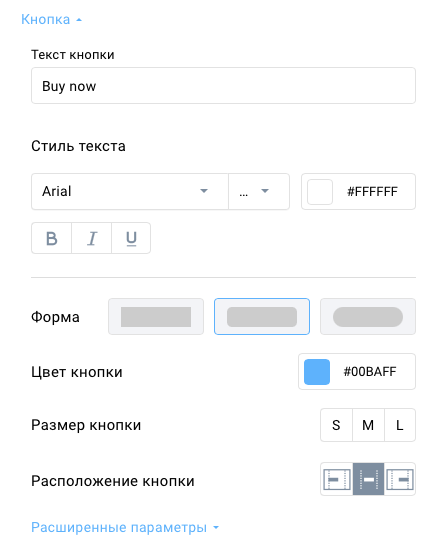Choose square corner button shape

click(x=156, y=317)
